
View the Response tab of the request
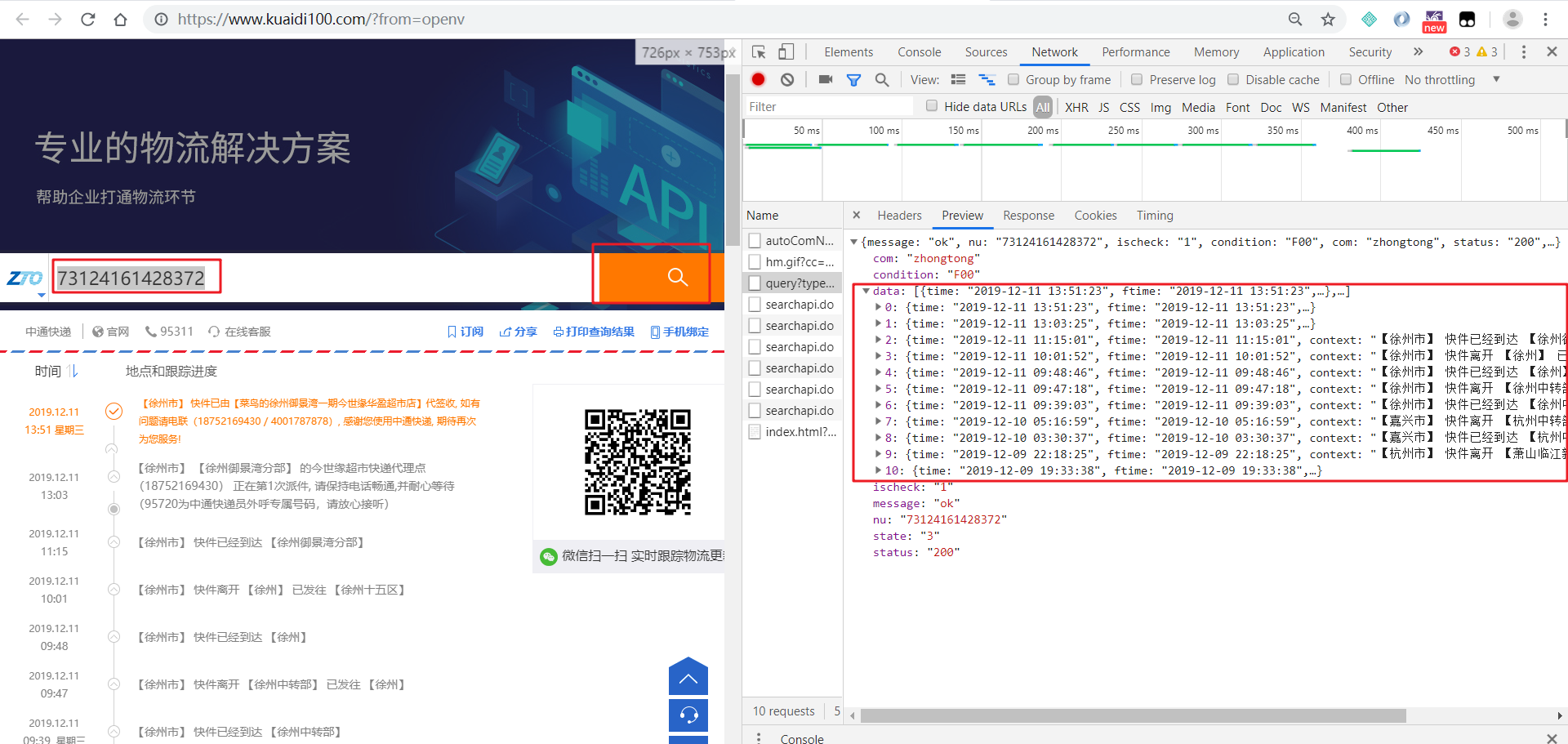[1028, 215]
